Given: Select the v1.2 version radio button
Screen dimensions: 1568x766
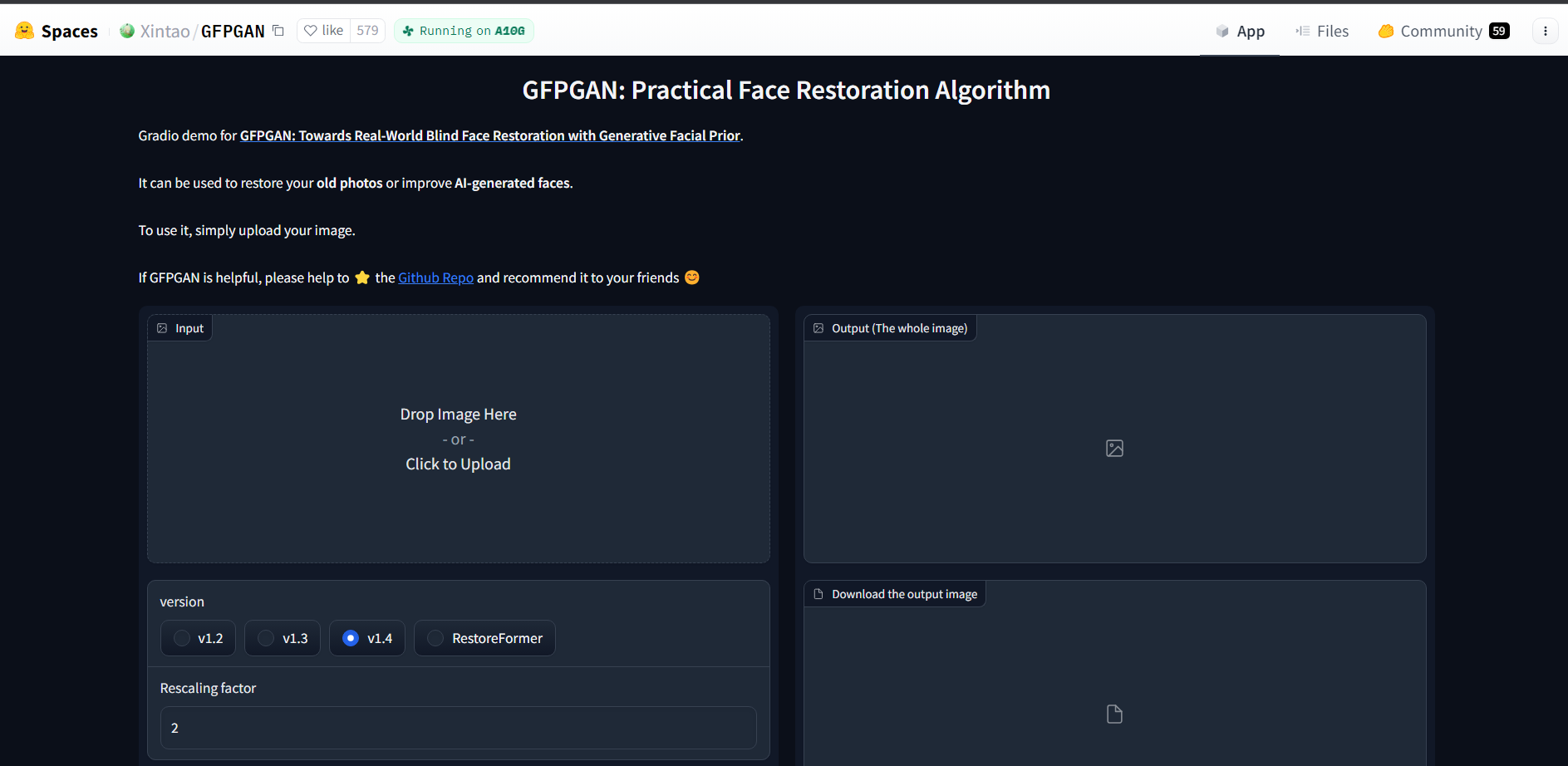Looking at the screenshot, I should click(182, 638).
